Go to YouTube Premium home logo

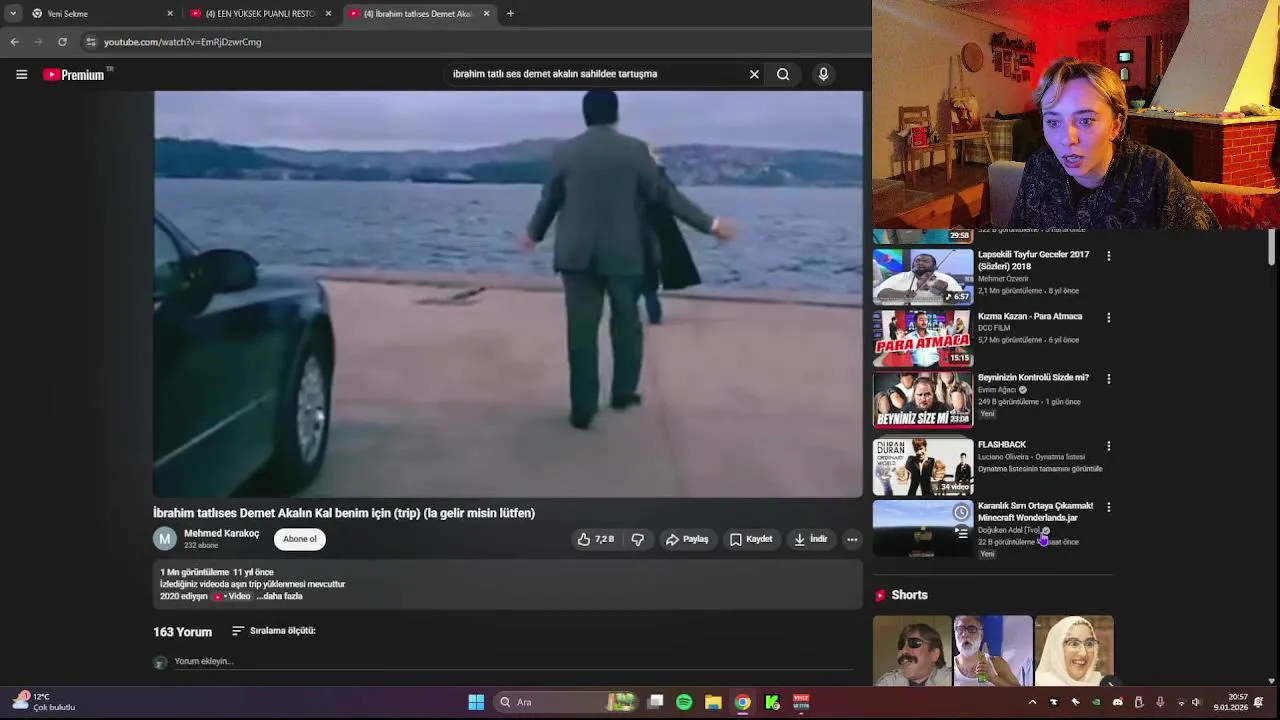pos(74,74)
